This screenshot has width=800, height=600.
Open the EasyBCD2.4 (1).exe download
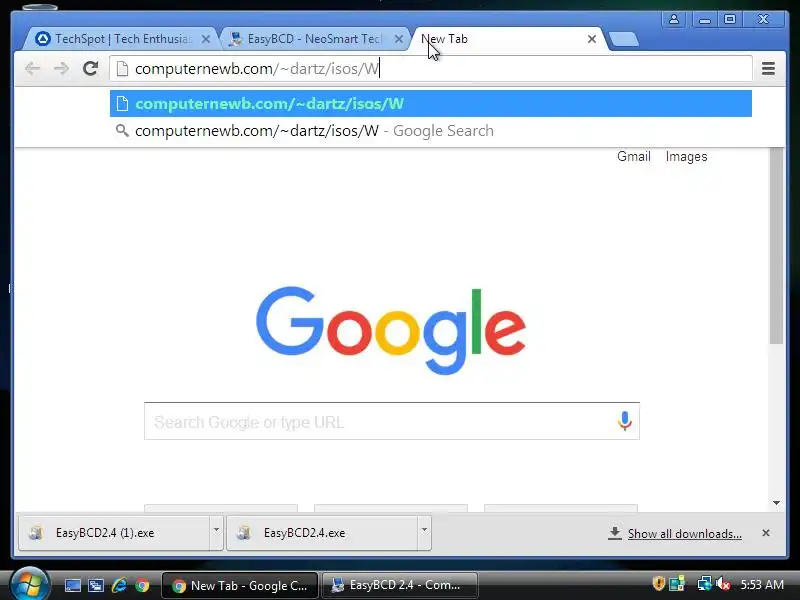pos(114,533)
